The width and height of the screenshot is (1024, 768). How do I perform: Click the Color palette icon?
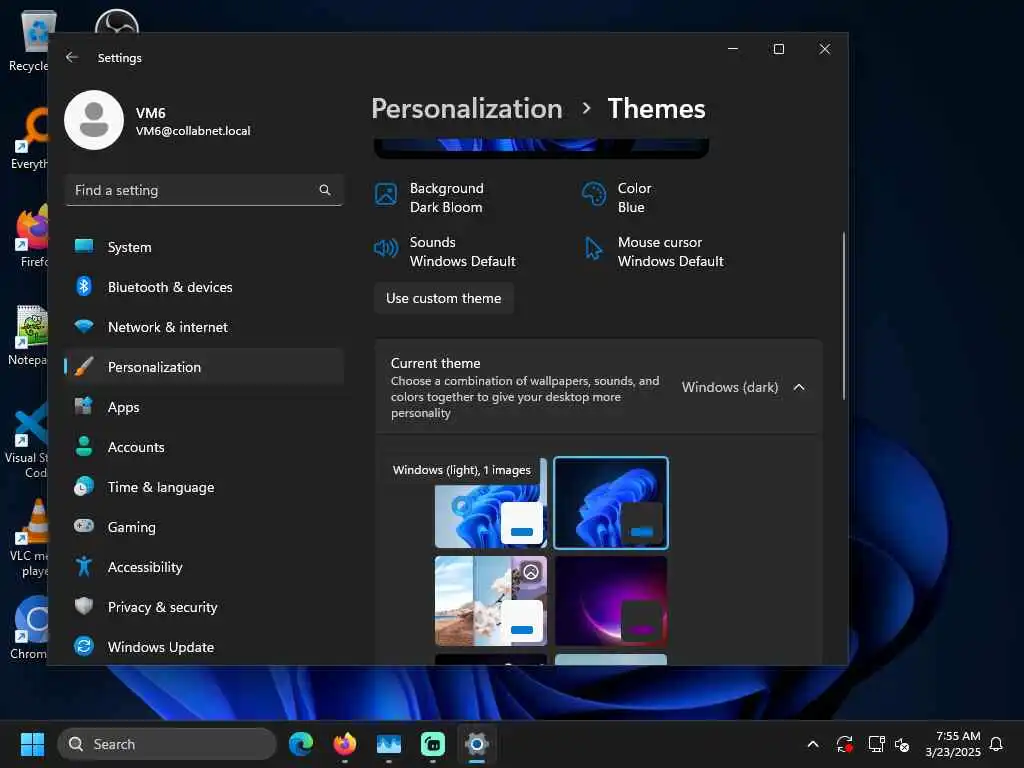[594, 195]
